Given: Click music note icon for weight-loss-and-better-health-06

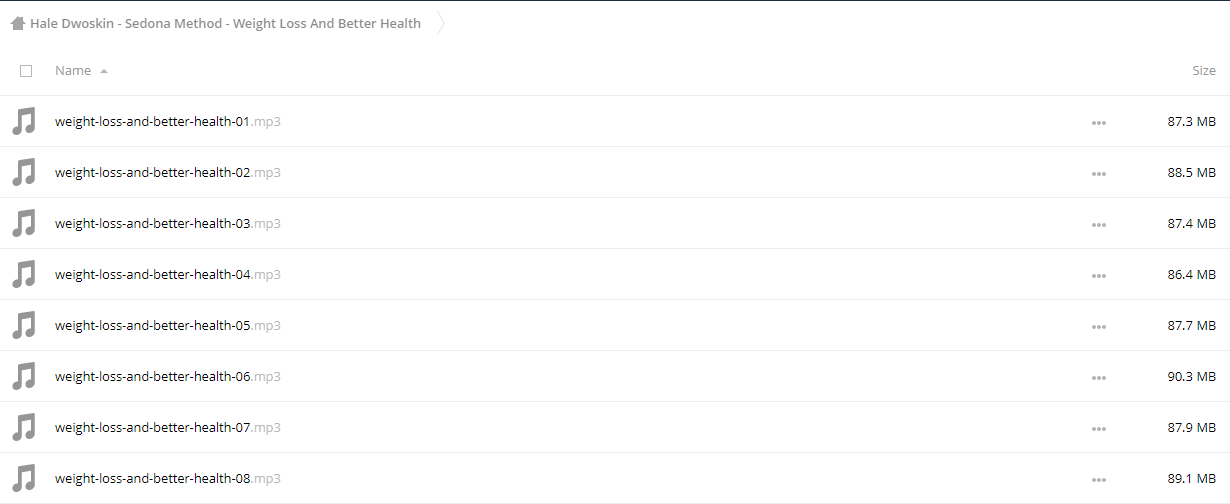Looking at the screenshot, I should (24, 377).
